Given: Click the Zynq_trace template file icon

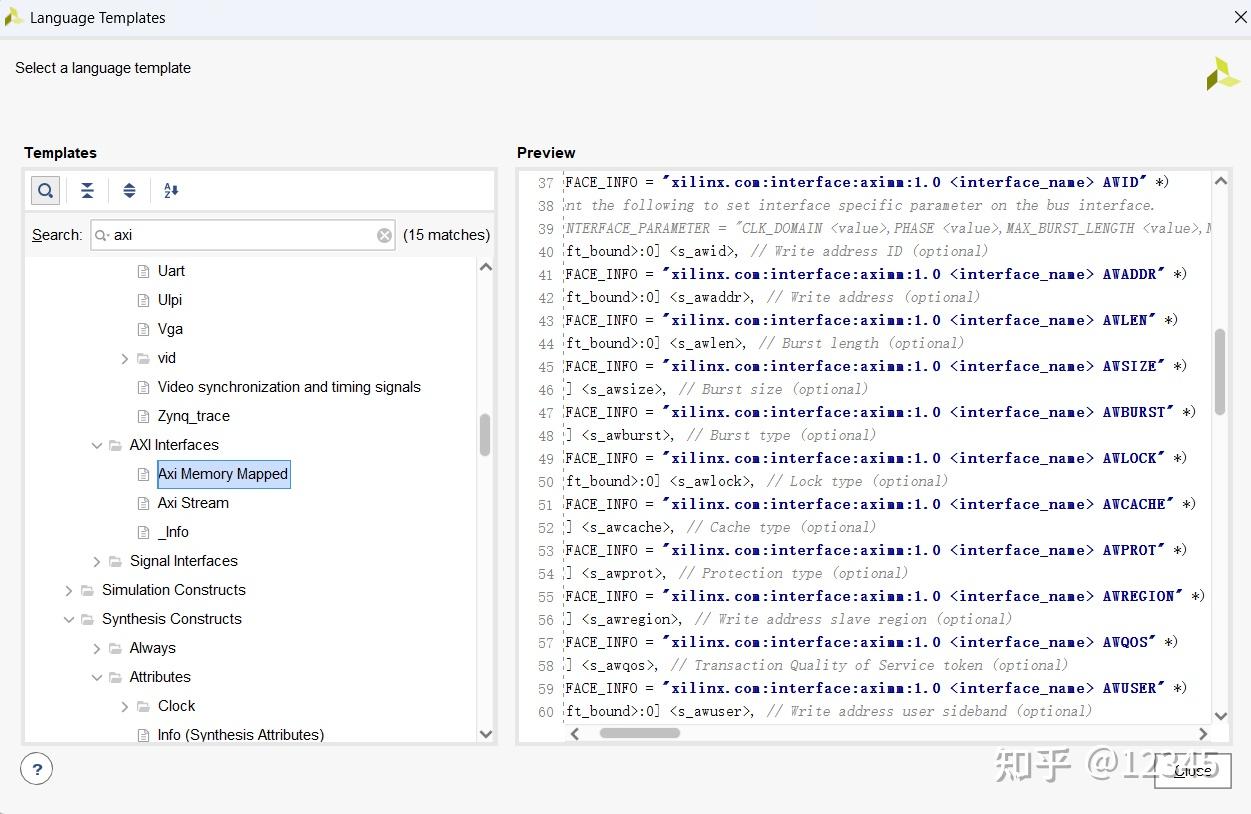Looking at the screenshot, I should pos(144,416).
